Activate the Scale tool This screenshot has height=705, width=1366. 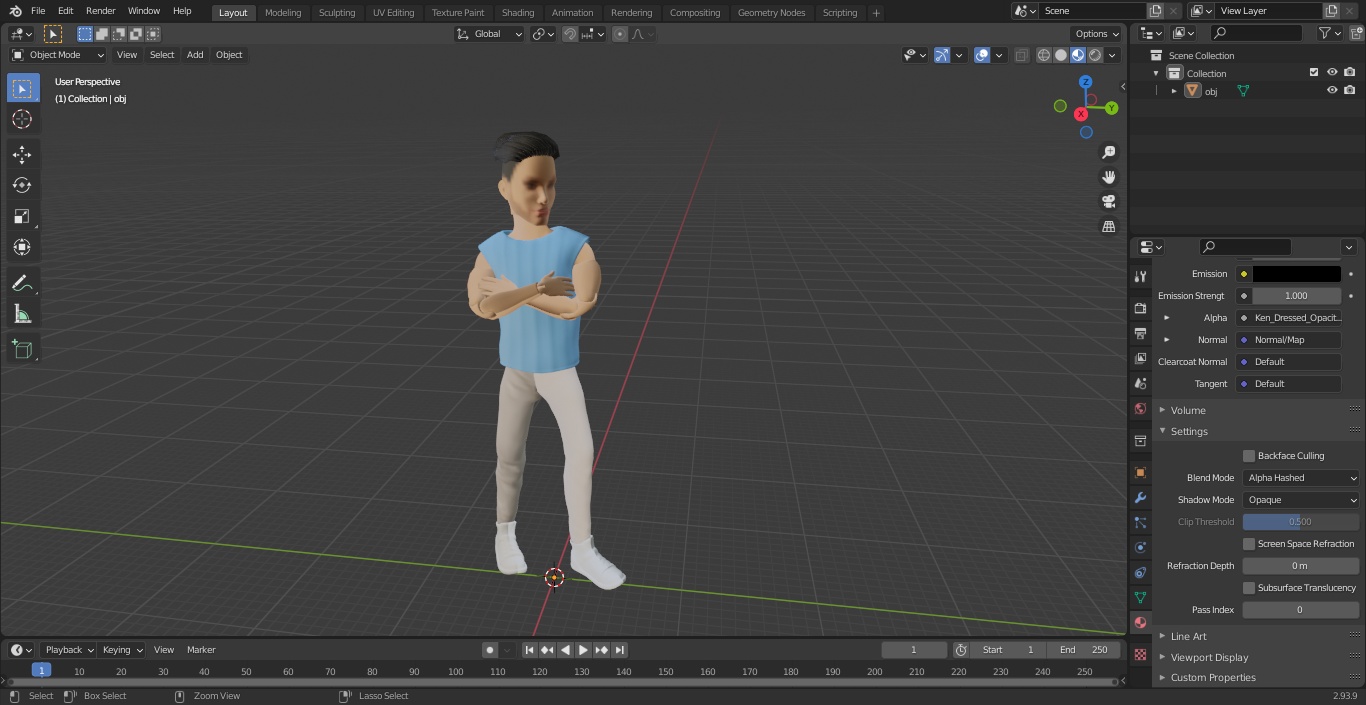coord(22,216)
